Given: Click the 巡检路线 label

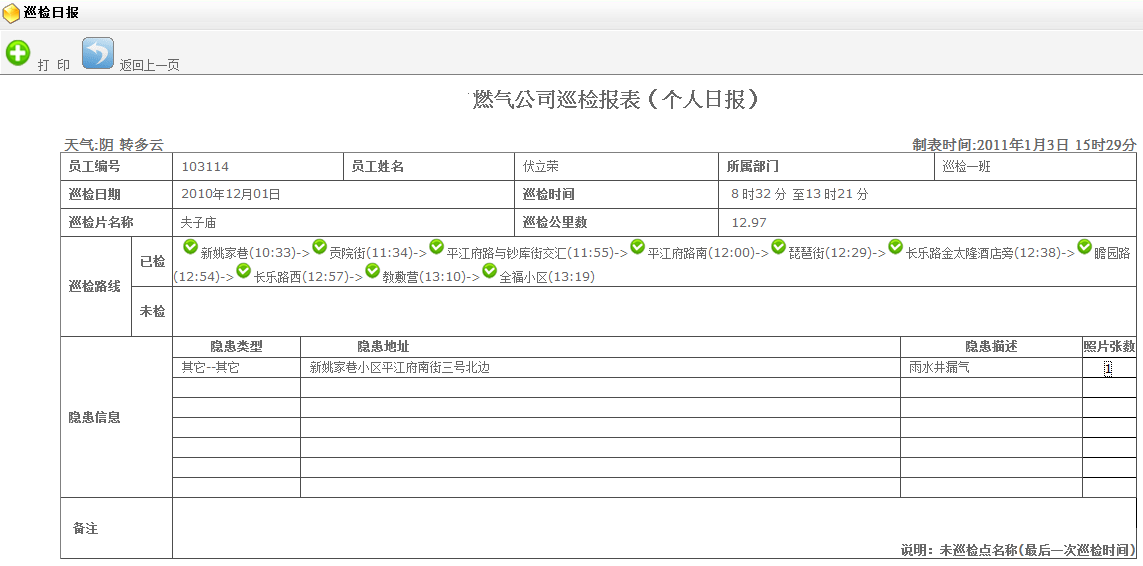Looking at the screenshot, I should 95,287.
